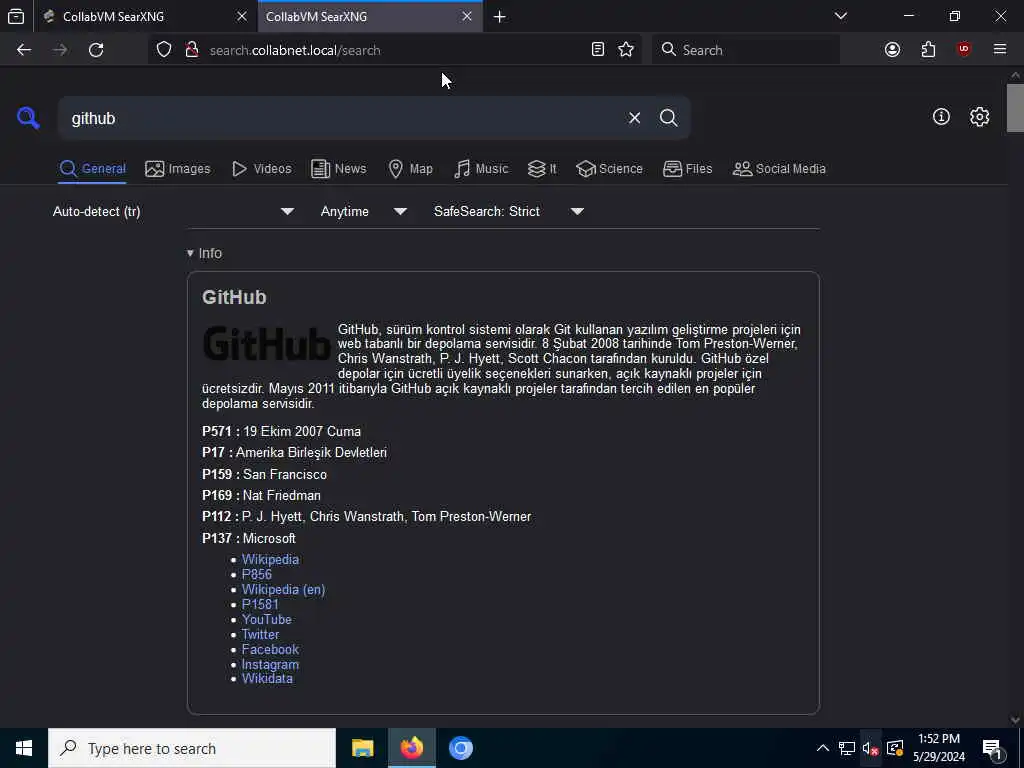Switch to the first CollabVM SearXNG tab

145,16
